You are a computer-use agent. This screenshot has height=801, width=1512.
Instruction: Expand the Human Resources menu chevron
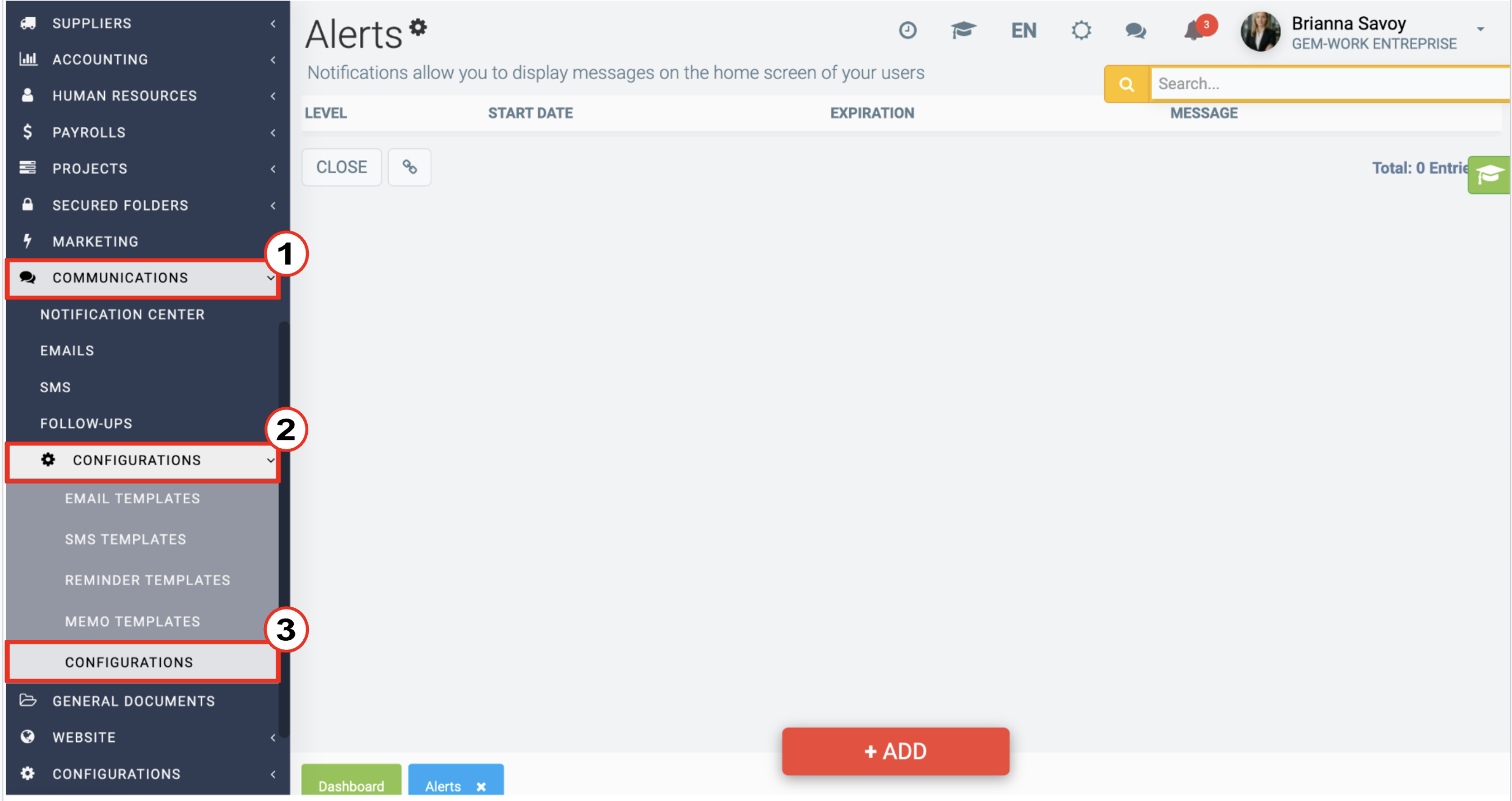(273, 95)
